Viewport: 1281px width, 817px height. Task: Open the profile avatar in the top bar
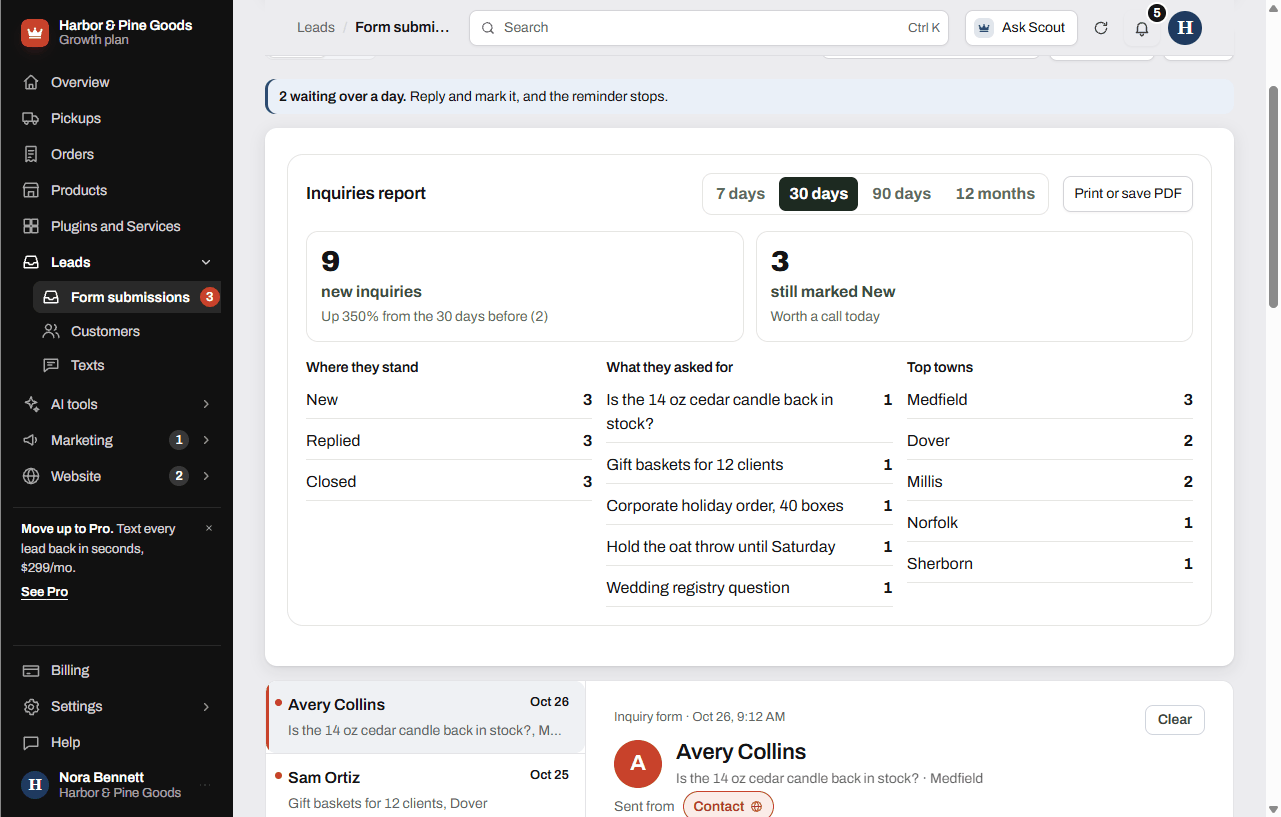[1185, 28]
